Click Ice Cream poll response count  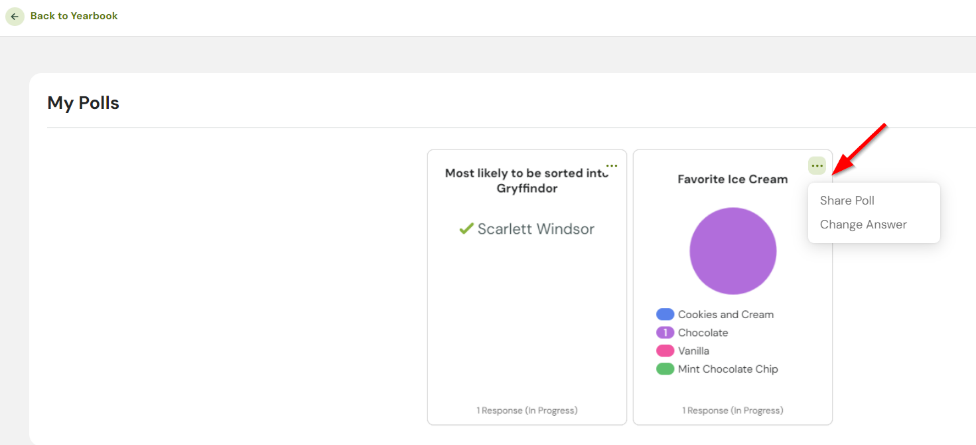point(733,410)
